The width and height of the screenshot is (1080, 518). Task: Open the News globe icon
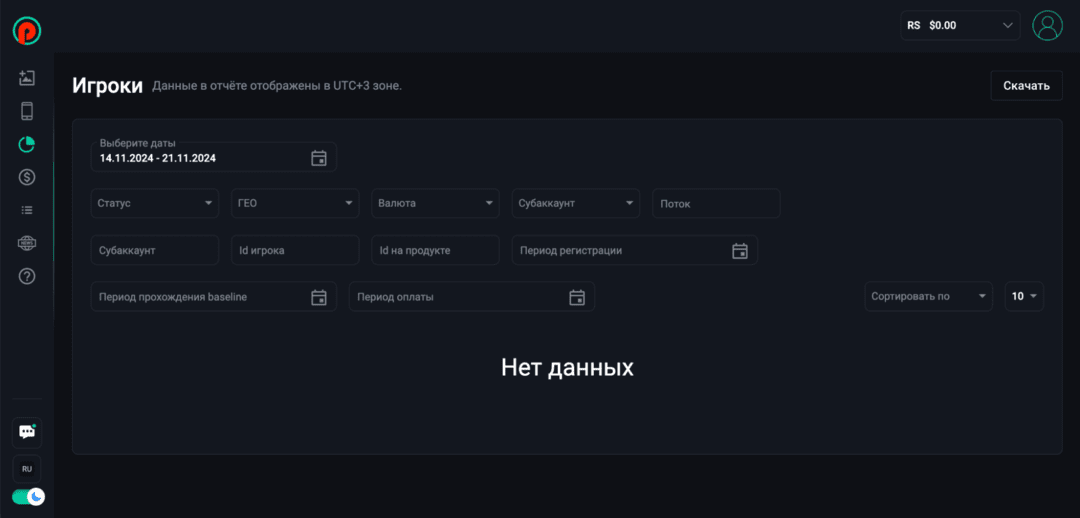coord(27,243)
